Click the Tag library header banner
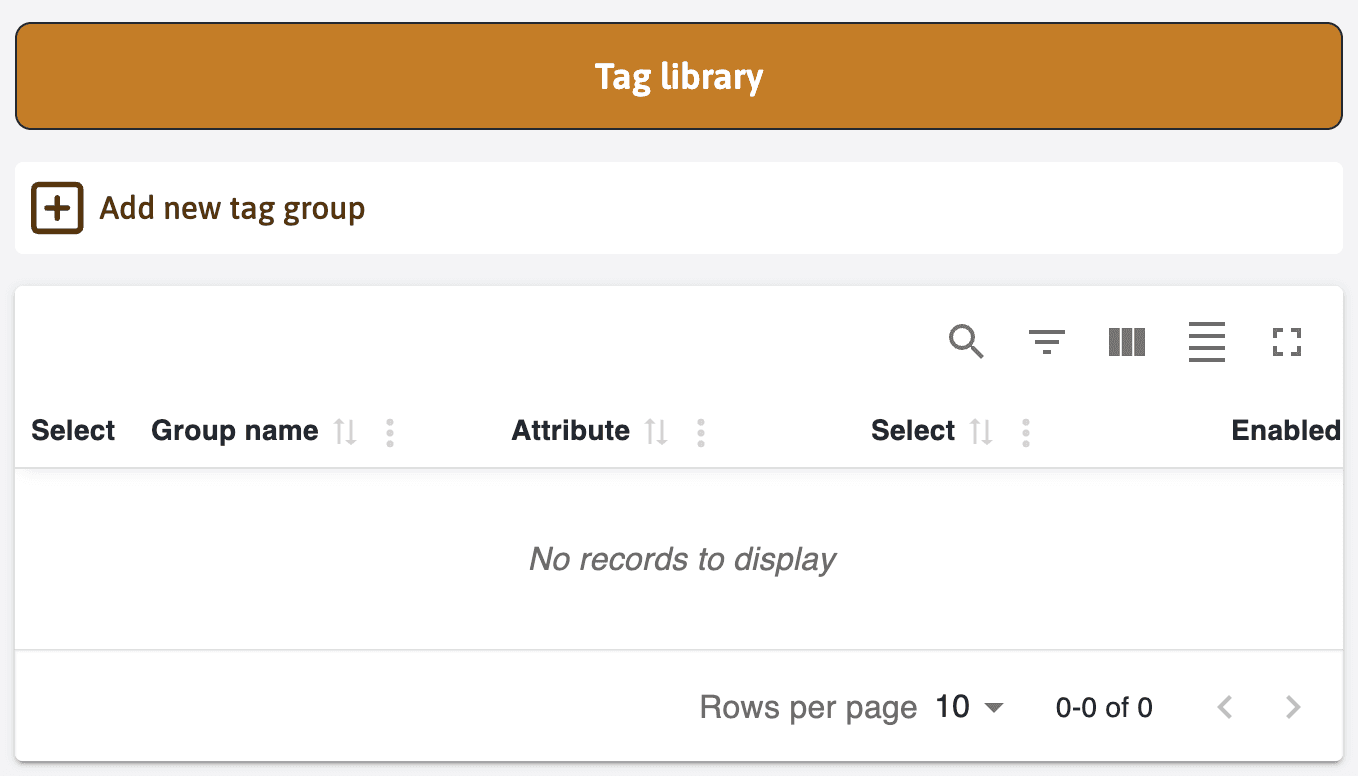 coord(679,76)
